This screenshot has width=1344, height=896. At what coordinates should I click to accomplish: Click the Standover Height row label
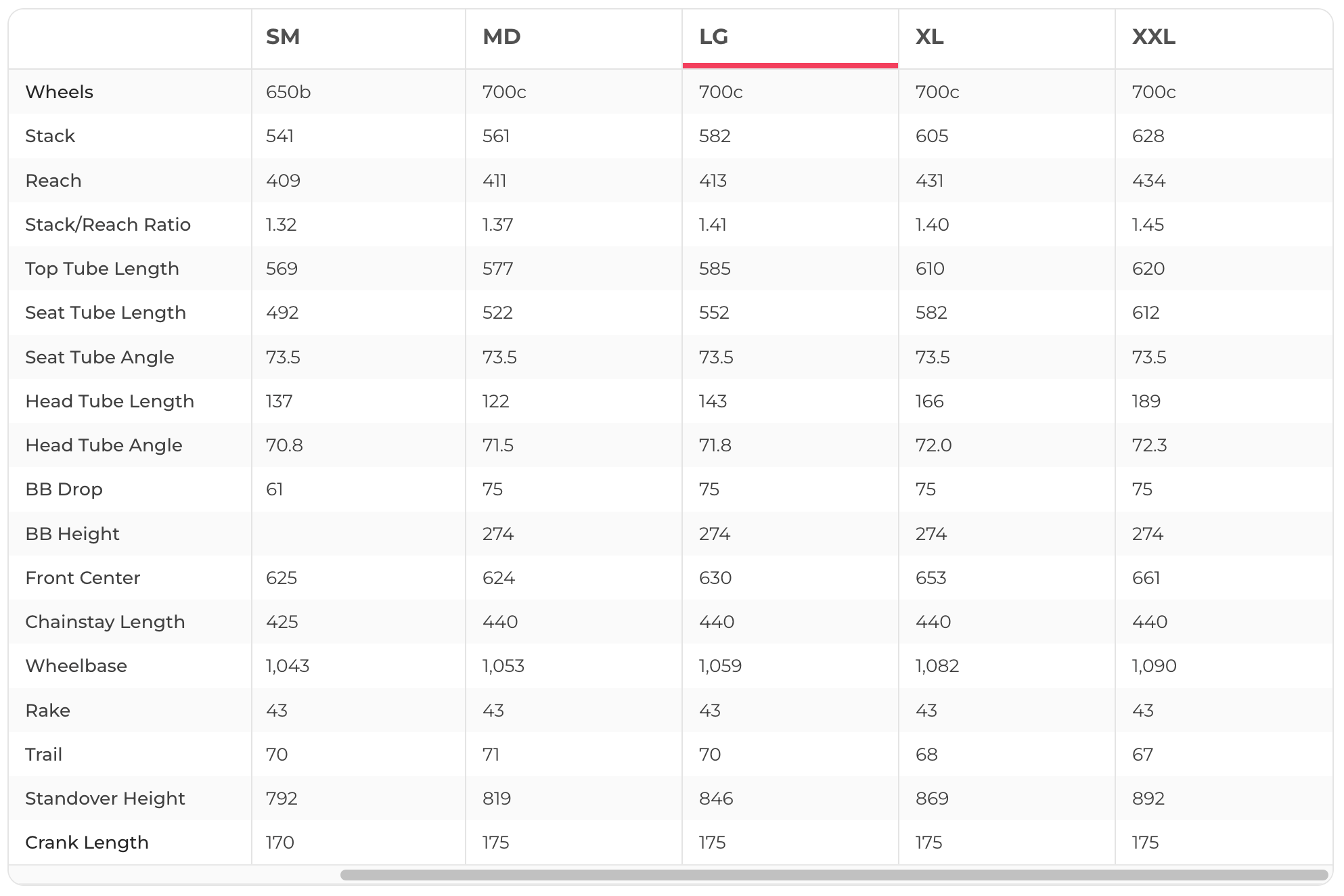[x=105, y=799]
